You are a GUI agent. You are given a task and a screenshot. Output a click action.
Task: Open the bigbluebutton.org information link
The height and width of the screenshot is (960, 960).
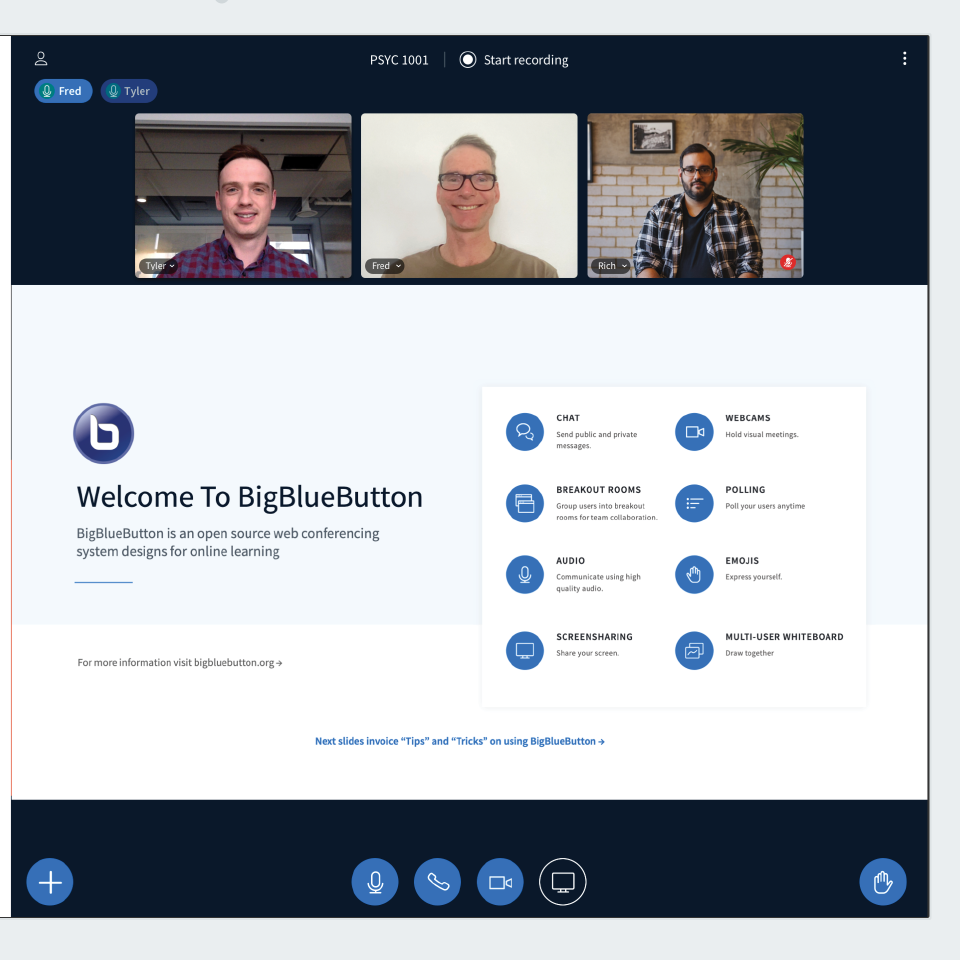[179, 662]
